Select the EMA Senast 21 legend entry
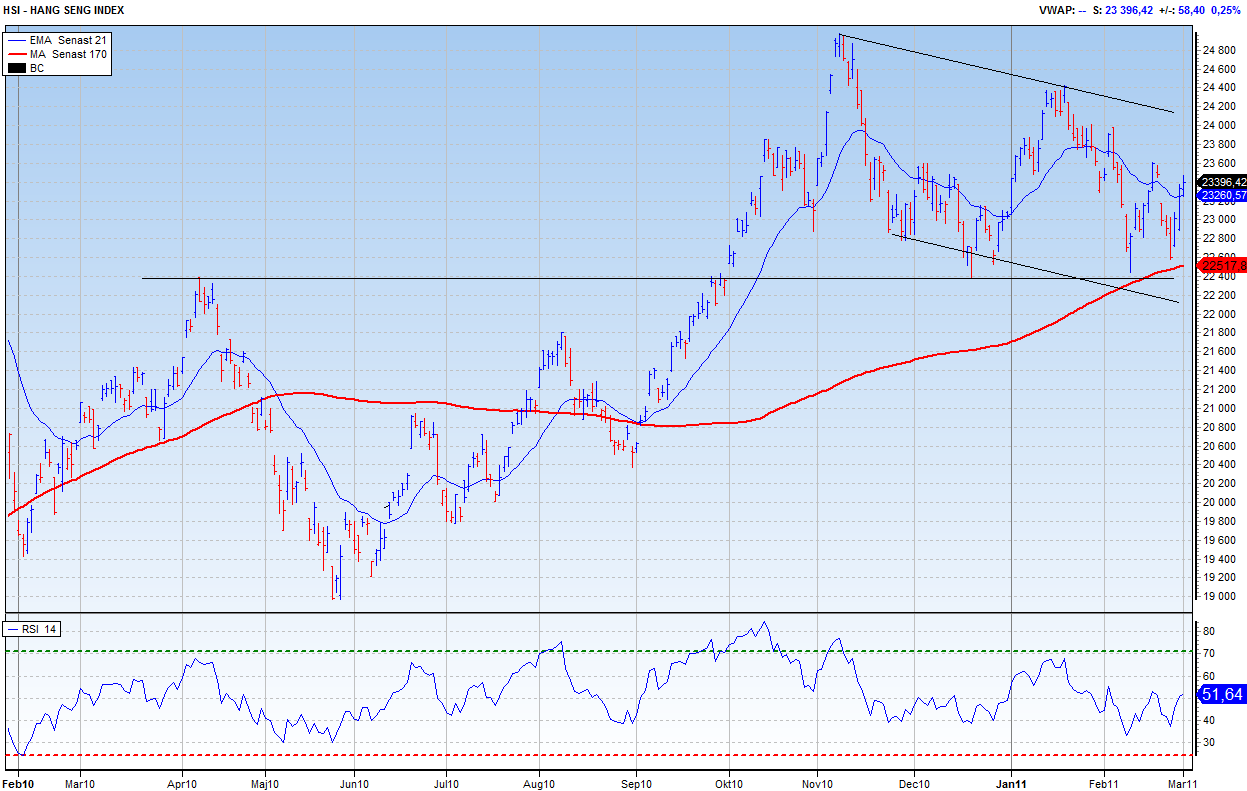 [68, 39]
